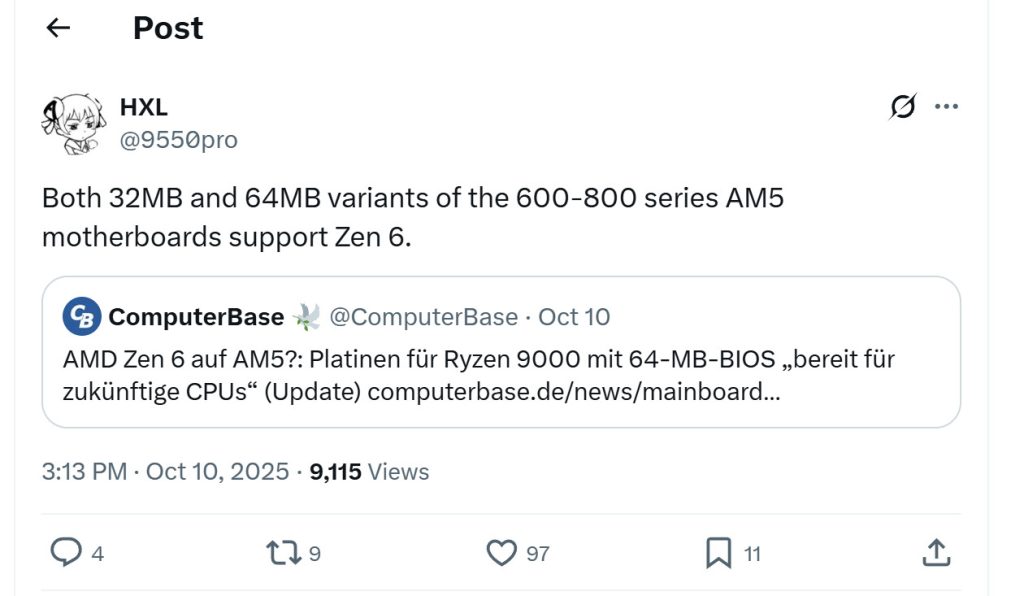The height and width of the screenshot is (596, 1024).
Task: Bookmark this post
Action: pyautogui.click(x=718, y=552)
